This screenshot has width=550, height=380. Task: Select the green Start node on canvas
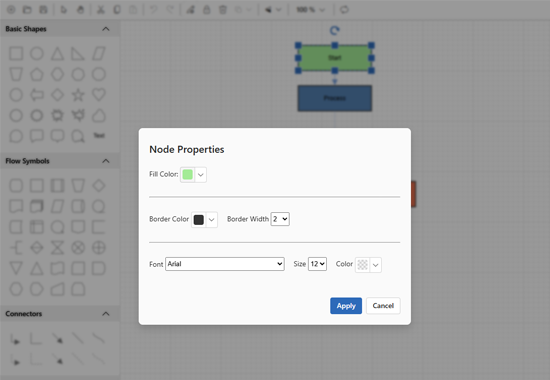tap(335, 58)
